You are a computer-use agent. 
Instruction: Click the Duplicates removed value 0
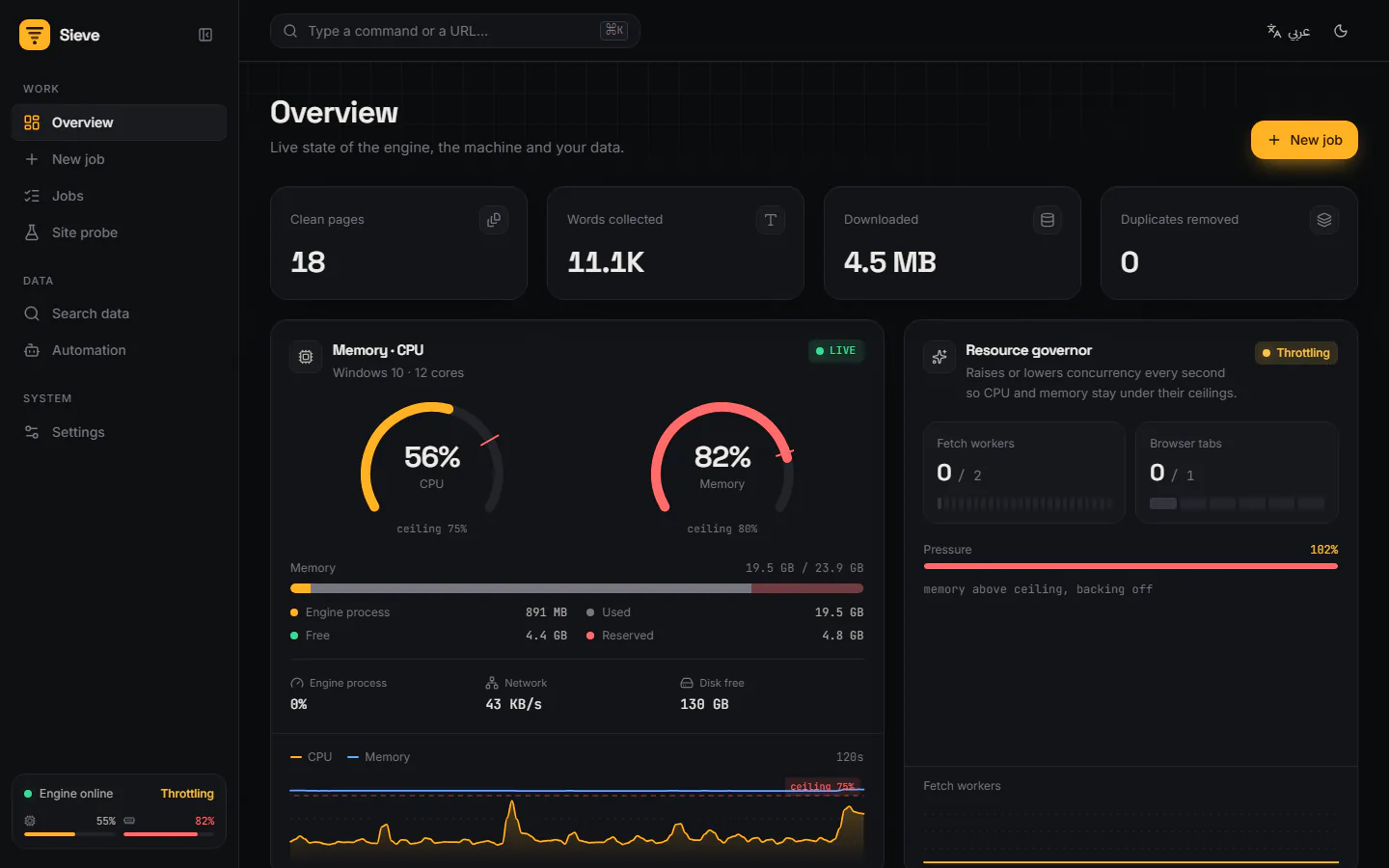point(1130,262)
